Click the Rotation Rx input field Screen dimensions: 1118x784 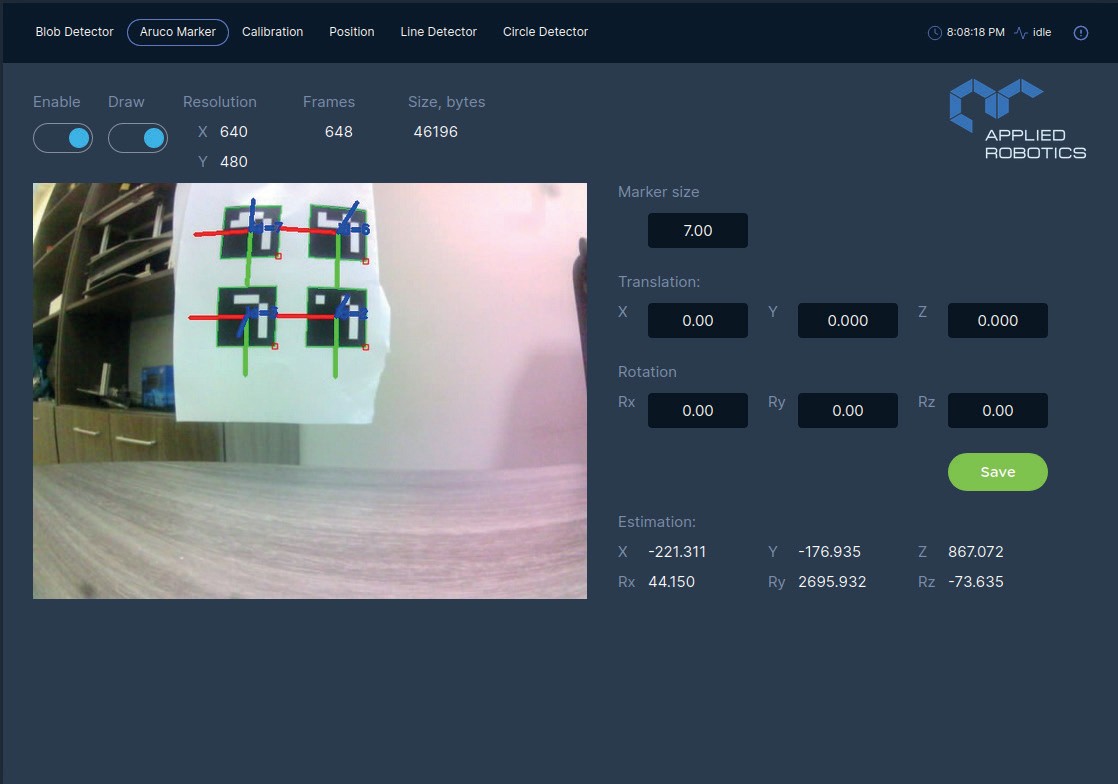[x=698, y=411]
